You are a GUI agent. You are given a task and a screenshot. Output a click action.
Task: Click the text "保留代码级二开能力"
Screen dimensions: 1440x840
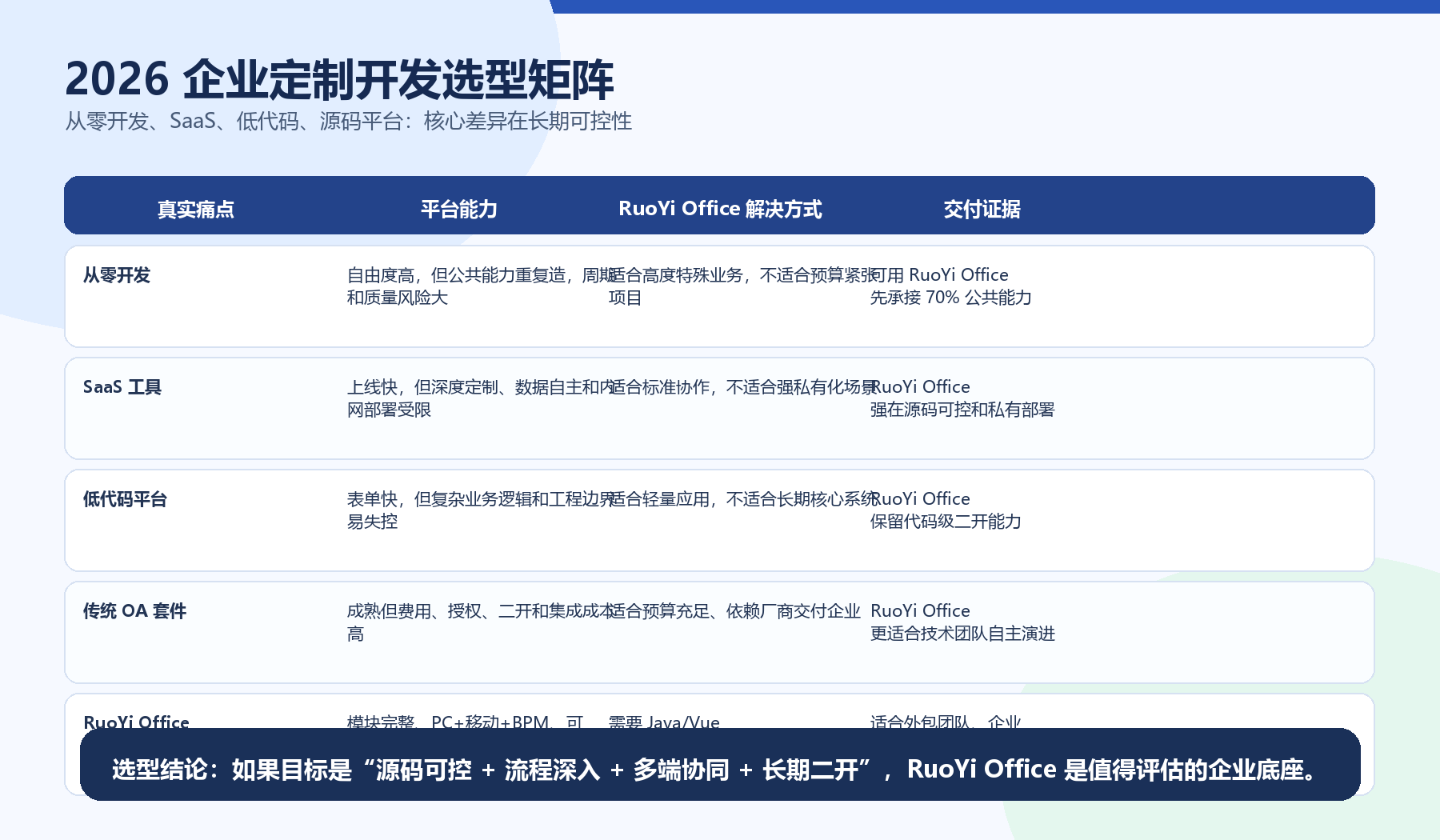click(946, 522)
